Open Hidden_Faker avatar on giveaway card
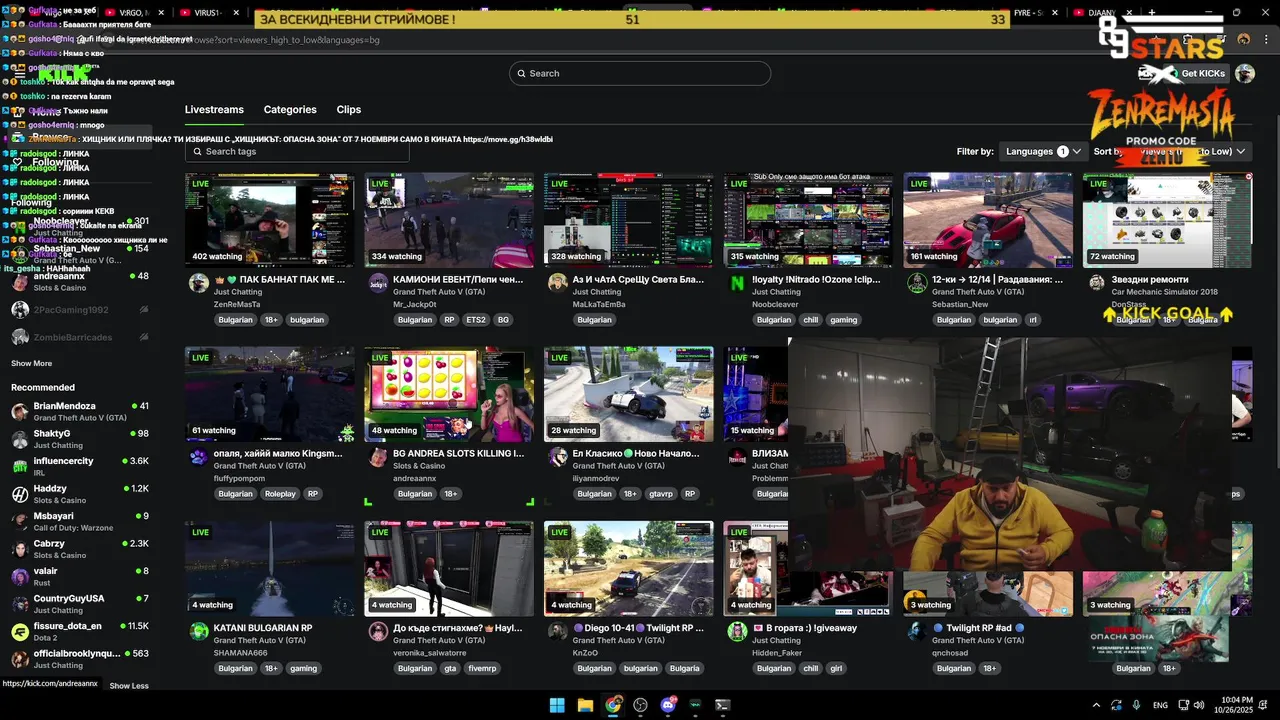The image size is (1280, 720). (x=738, y=631)
